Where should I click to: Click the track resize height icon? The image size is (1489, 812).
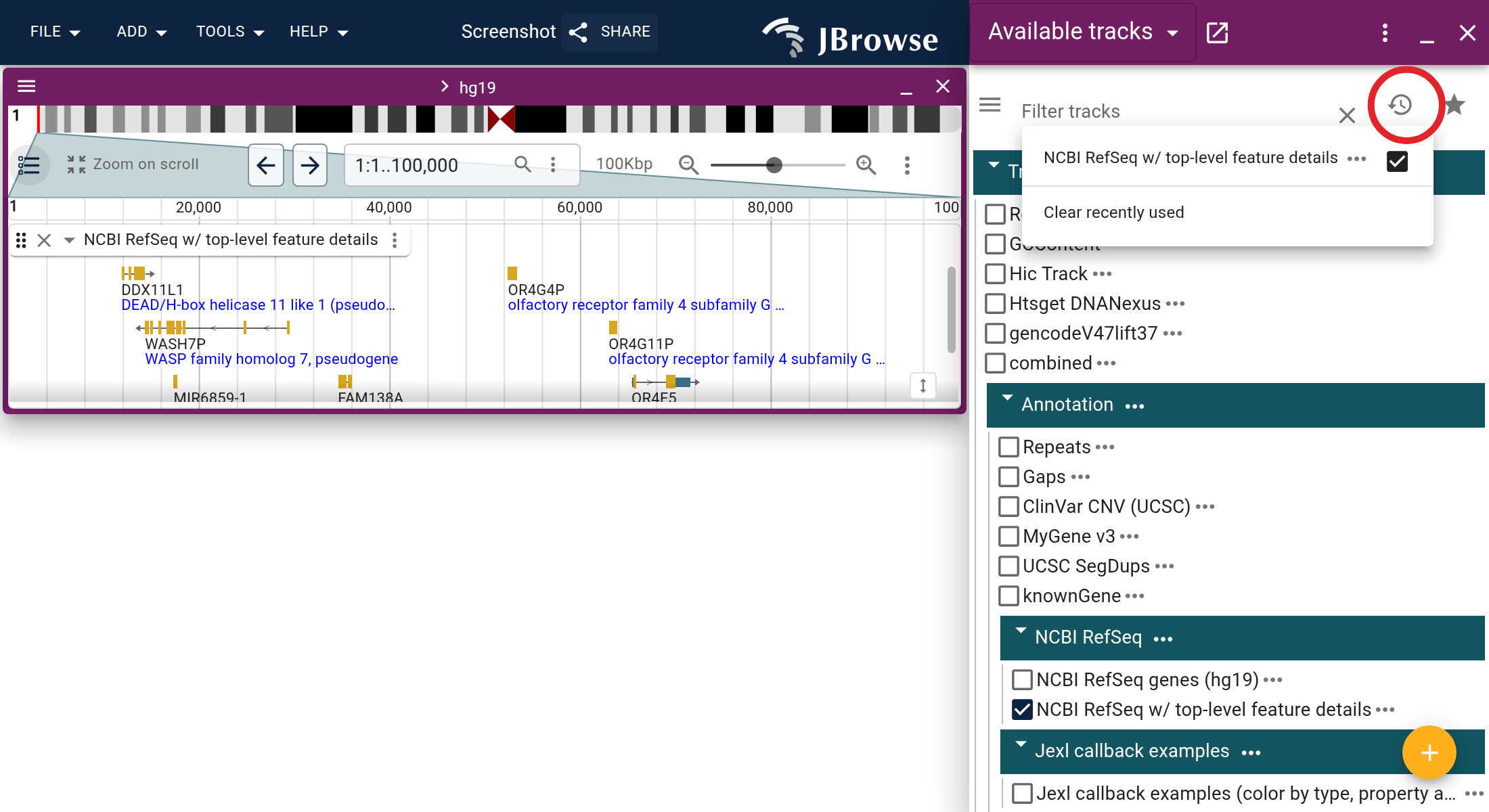(923, 386)
